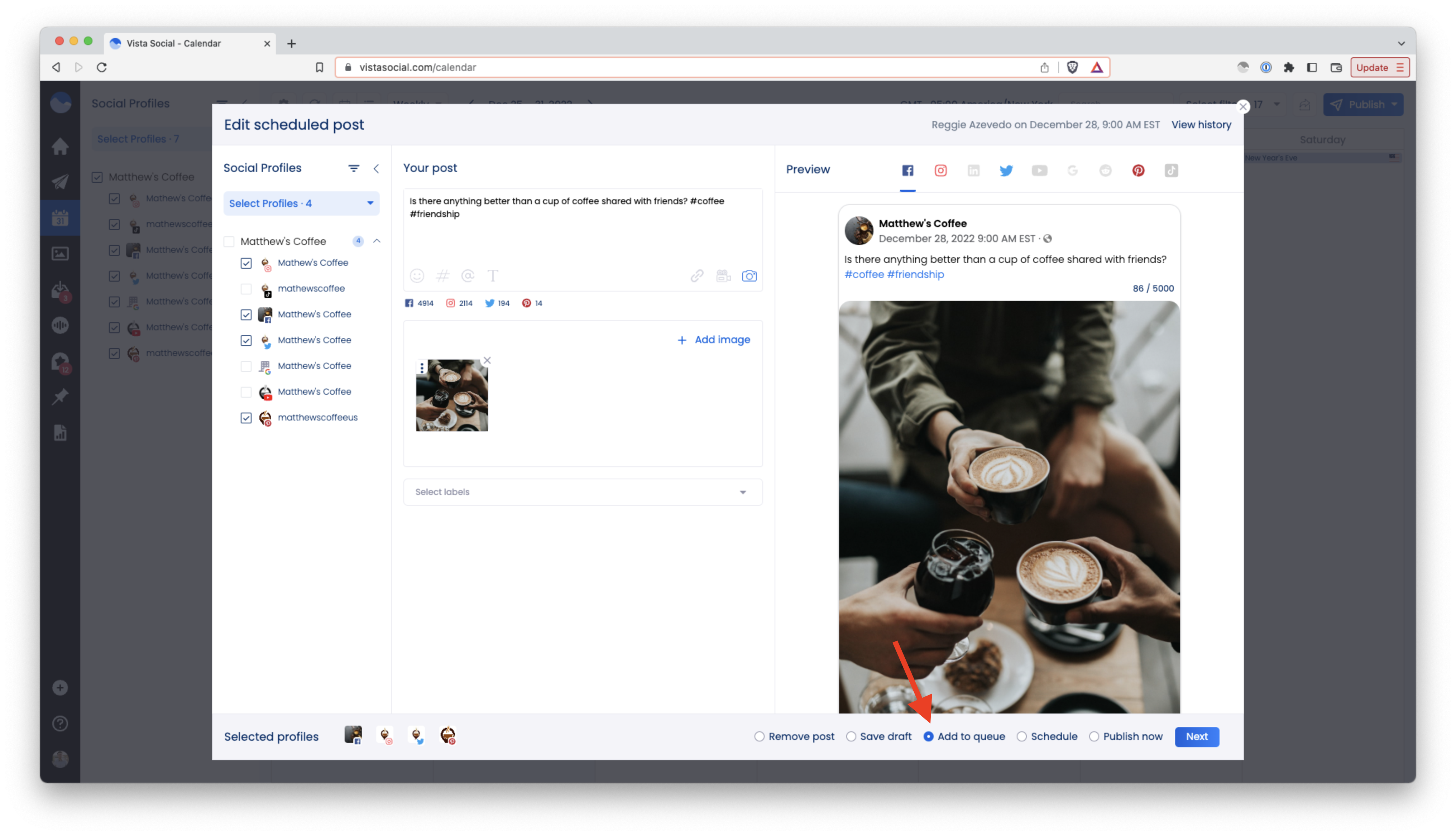Select the Add to queue radio option
Screen dimensions: 1456x836
tap(928, 737)
